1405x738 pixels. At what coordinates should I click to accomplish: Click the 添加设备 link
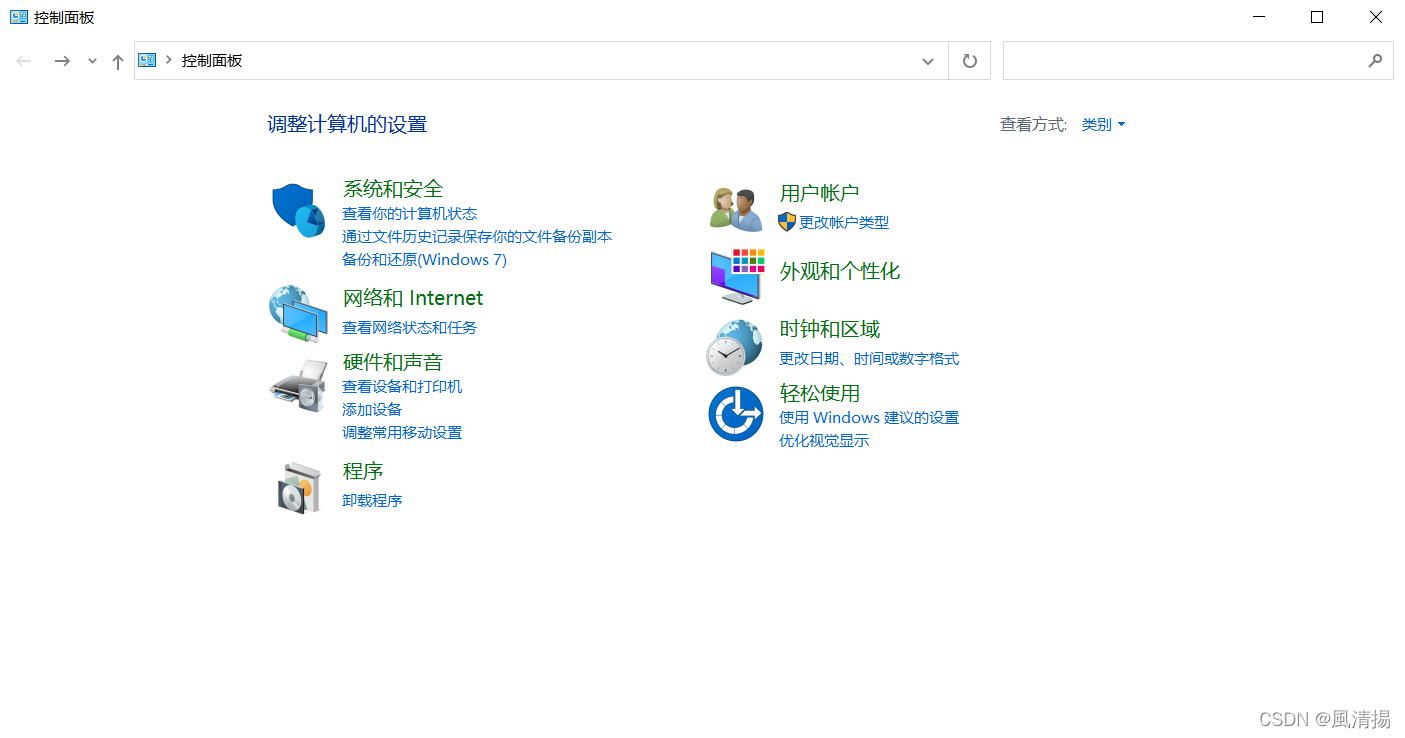[372, 410]
